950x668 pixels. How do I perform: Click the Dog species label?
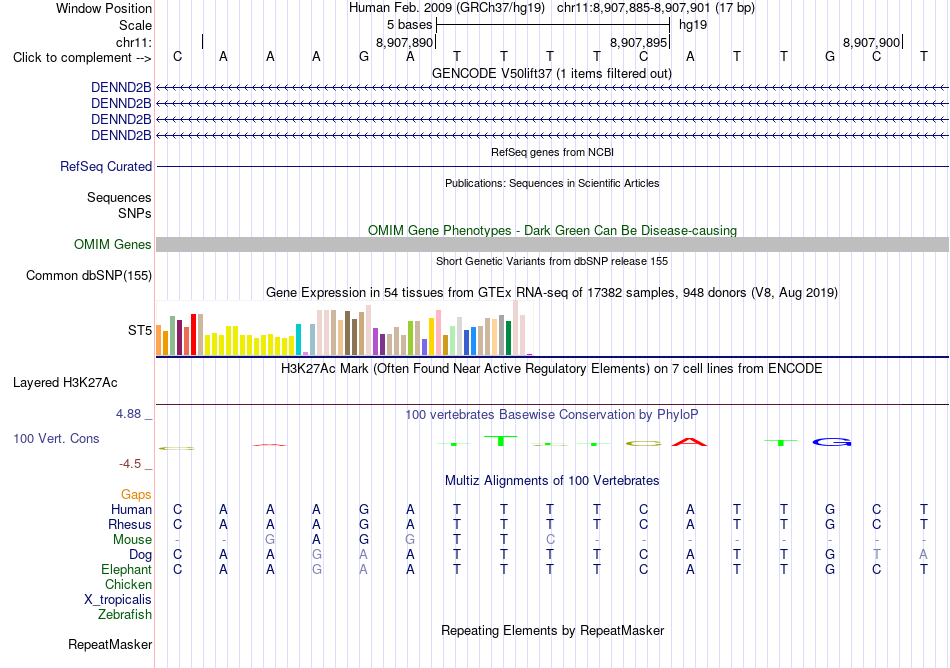(x=140, y=555)
